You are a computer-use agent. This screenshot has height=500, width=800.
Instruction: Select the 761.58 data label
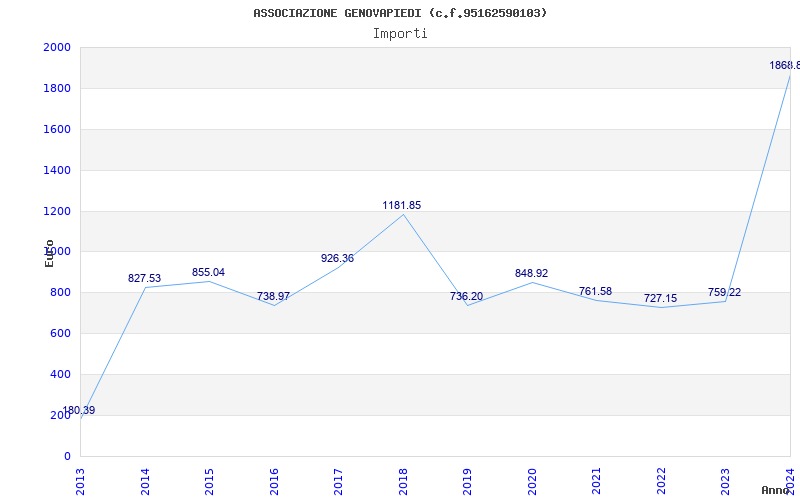595,292
